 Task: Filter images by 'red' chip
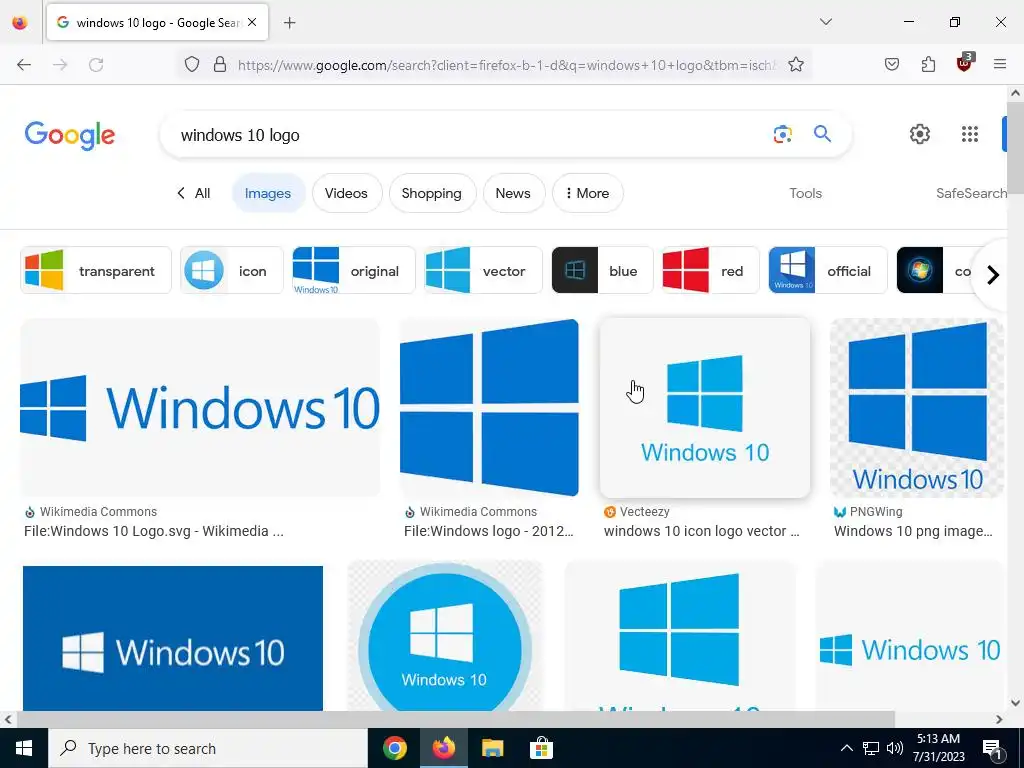click(x=711, y=270)
